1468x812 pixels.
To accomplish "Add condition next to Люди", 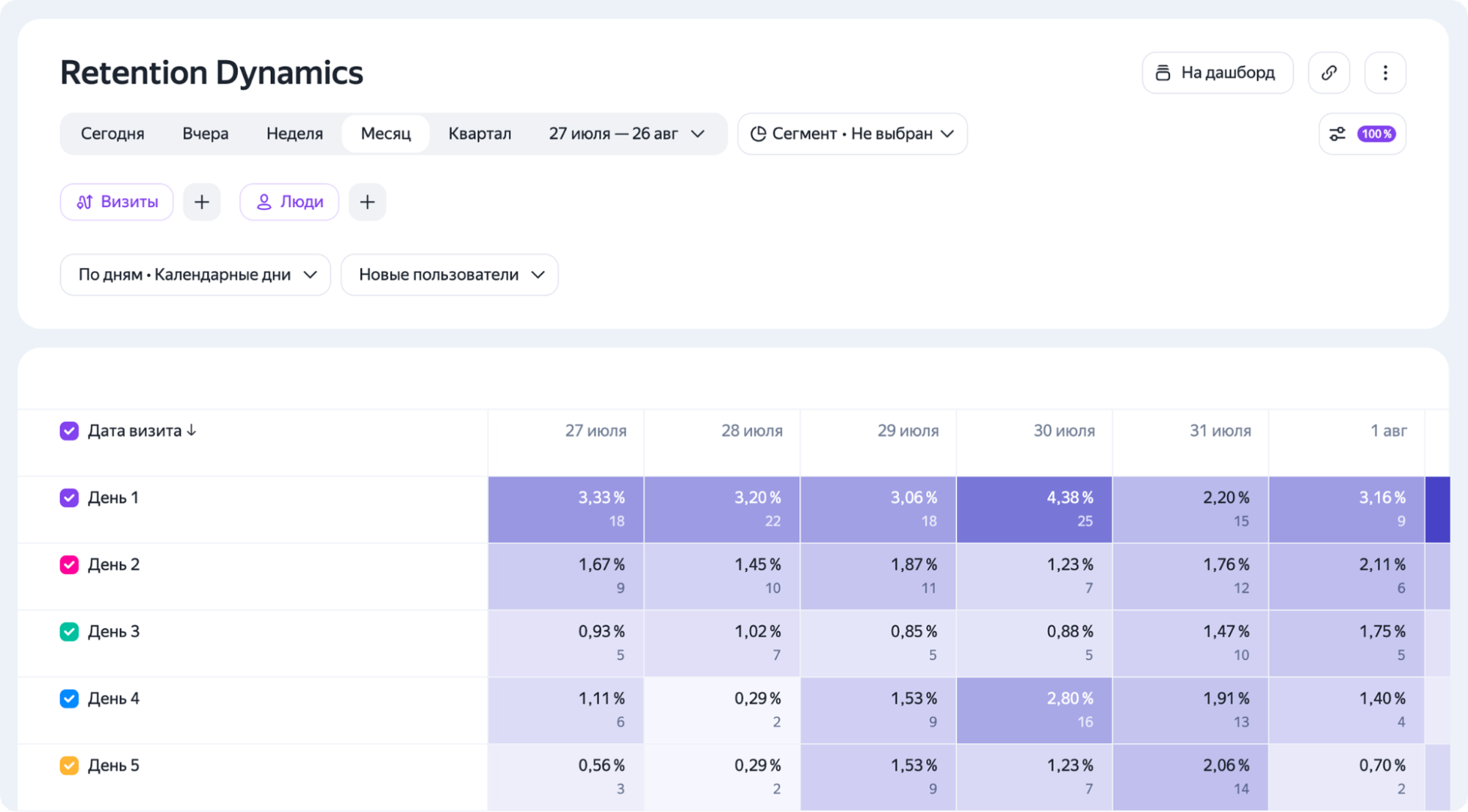I will point(367,202).
